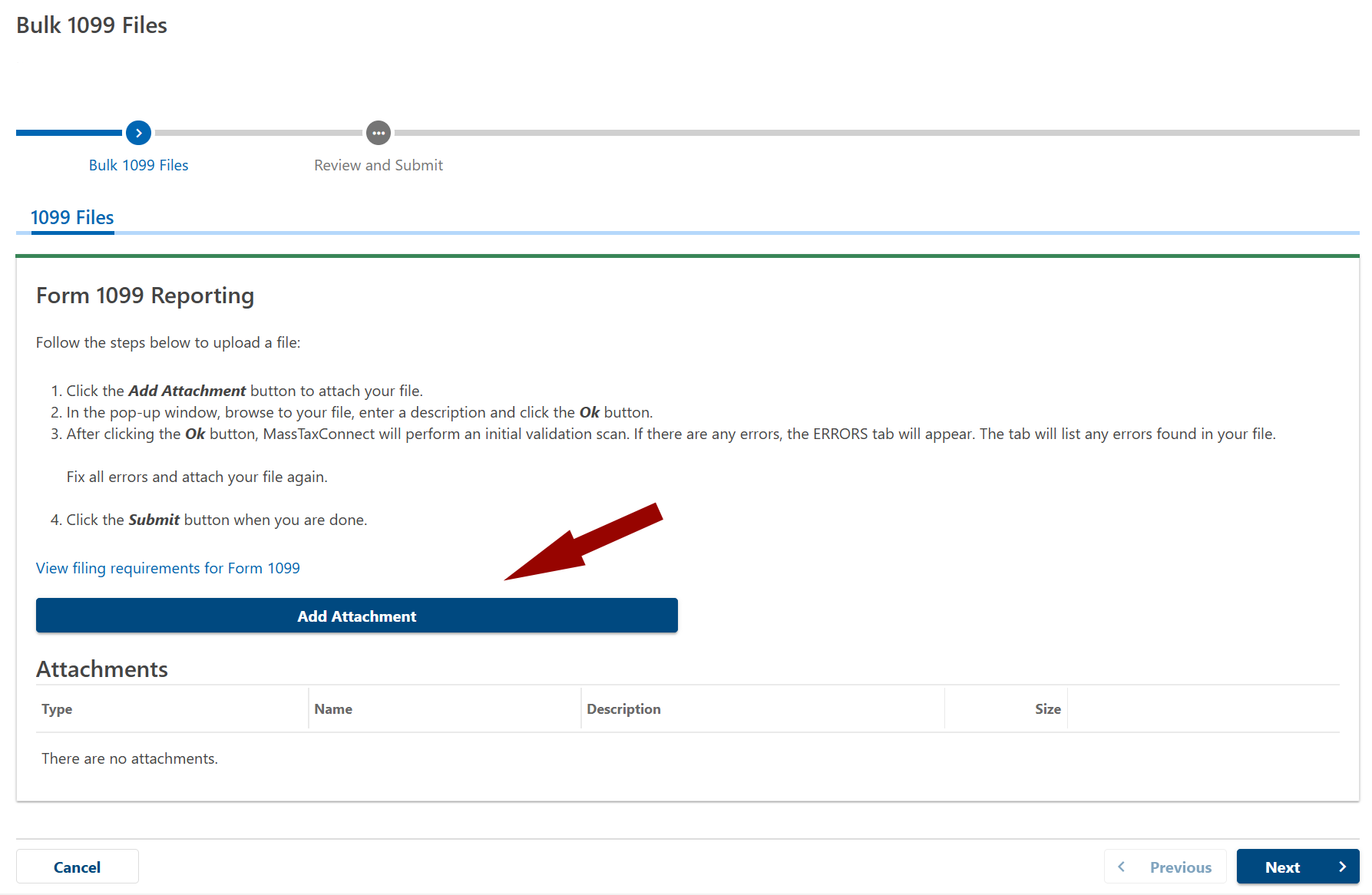The image size is (1372, 895).
Task: Click the Form 1099 Reporting heading
Action: (x=145, y=296)
